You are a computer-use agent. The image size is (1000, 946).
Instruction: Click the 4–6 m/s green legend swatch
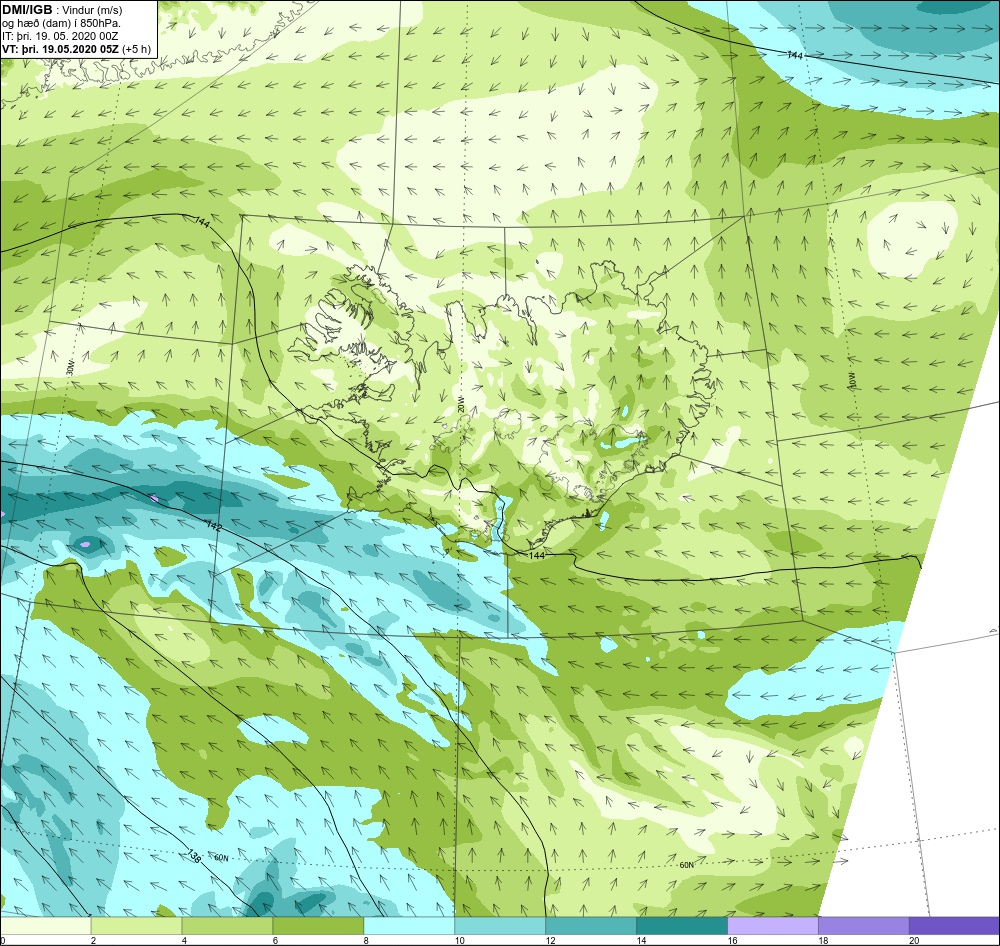(227, 925)
